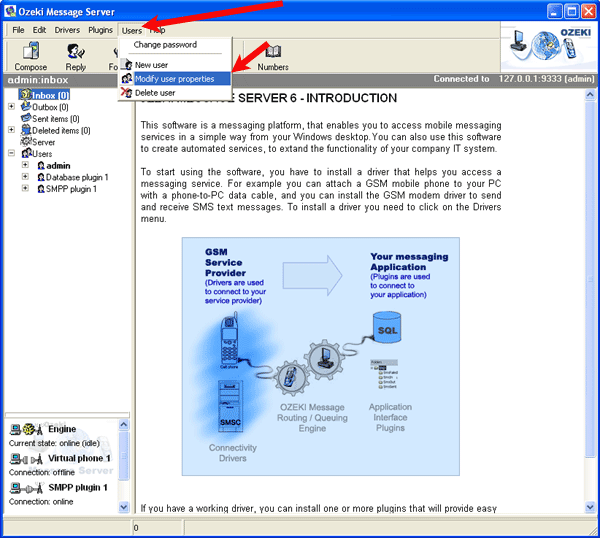Click the Server gear icon
Screen dimensions: 600x538
(x=26, y=142)
